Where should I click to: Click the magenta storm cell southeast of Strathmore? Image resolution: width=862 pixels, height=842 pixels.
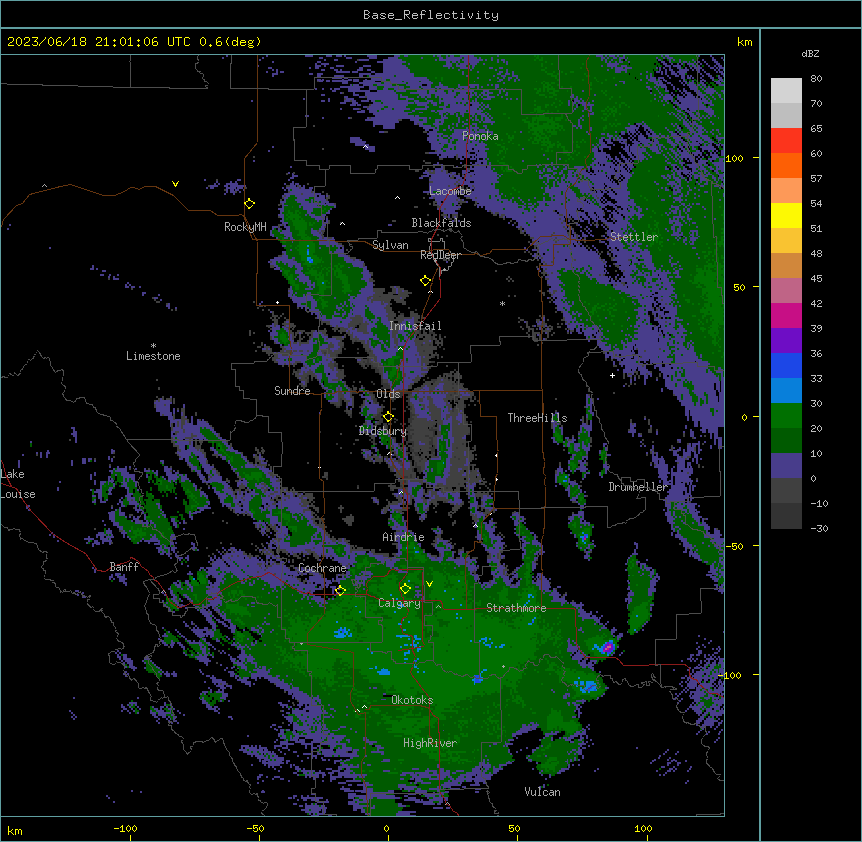click(x=607, y=647)
